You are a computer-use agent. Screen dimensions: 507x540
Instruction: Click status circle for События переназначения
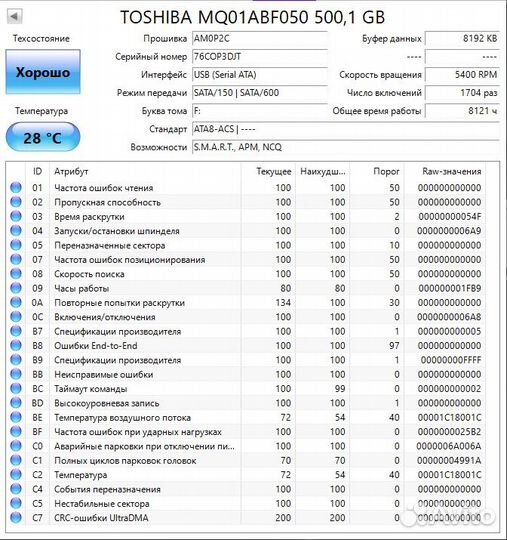pos(16,489)
